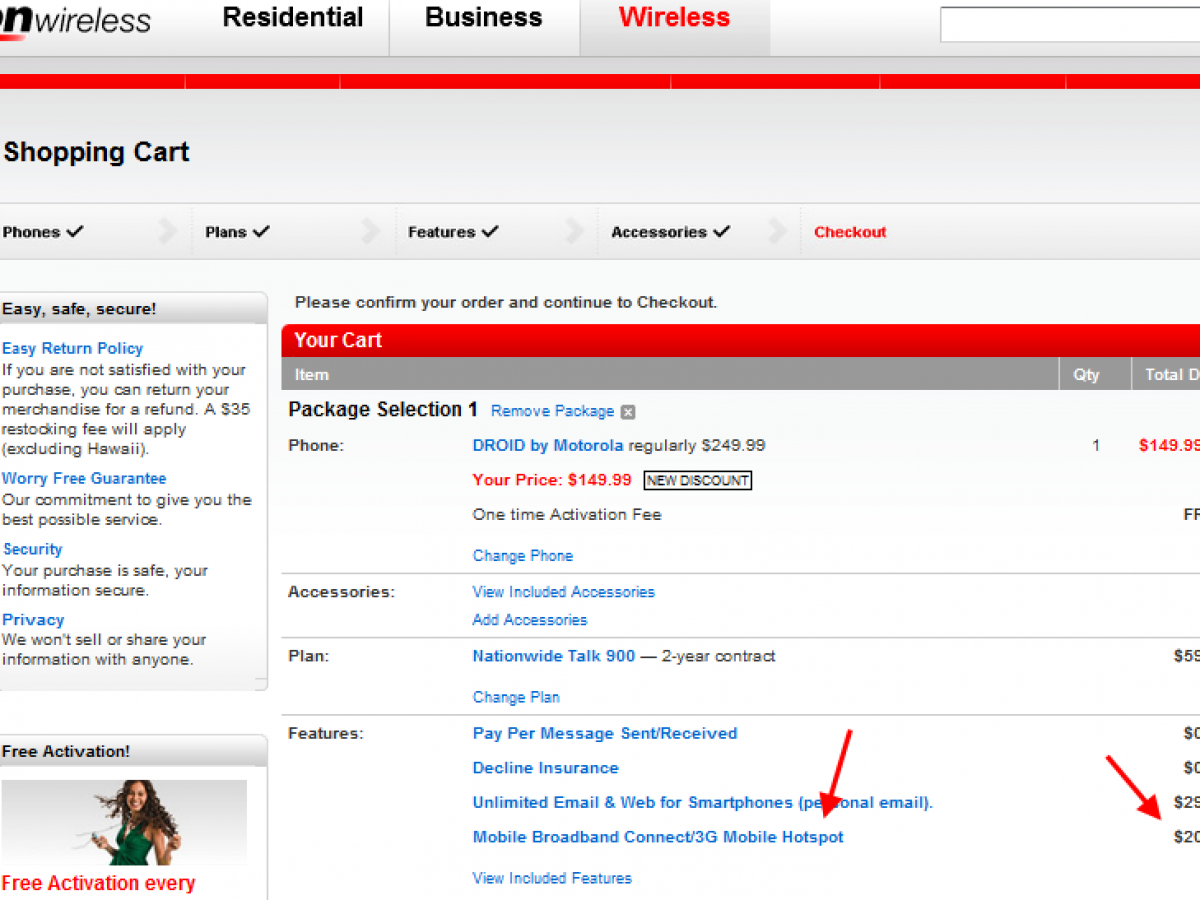Proceed to the Checkout step

850,232
